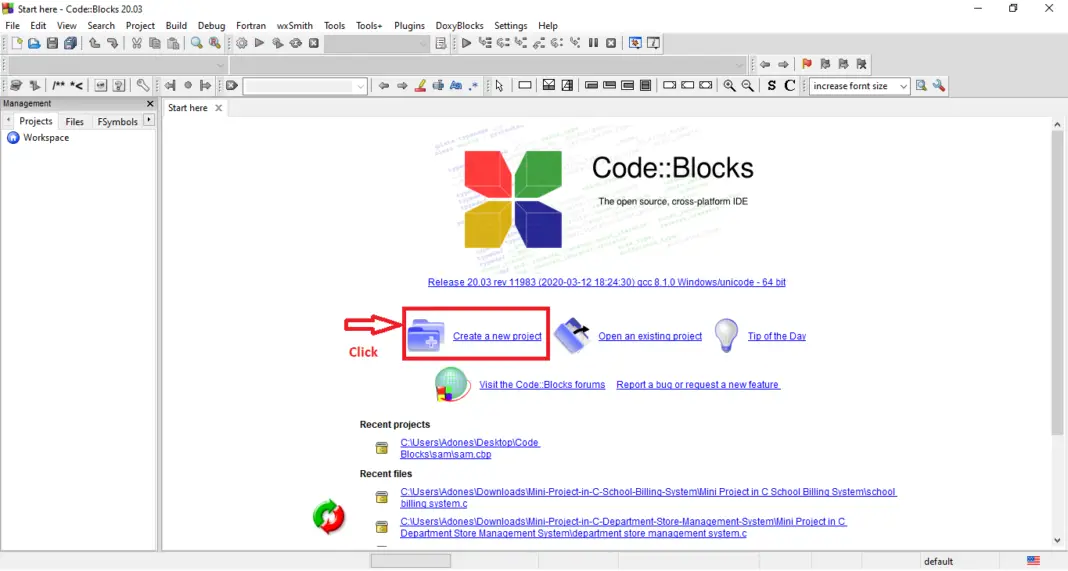Screen dimensions: 1068x571
Task: Open the Build menu
Action: pos(176,25)
